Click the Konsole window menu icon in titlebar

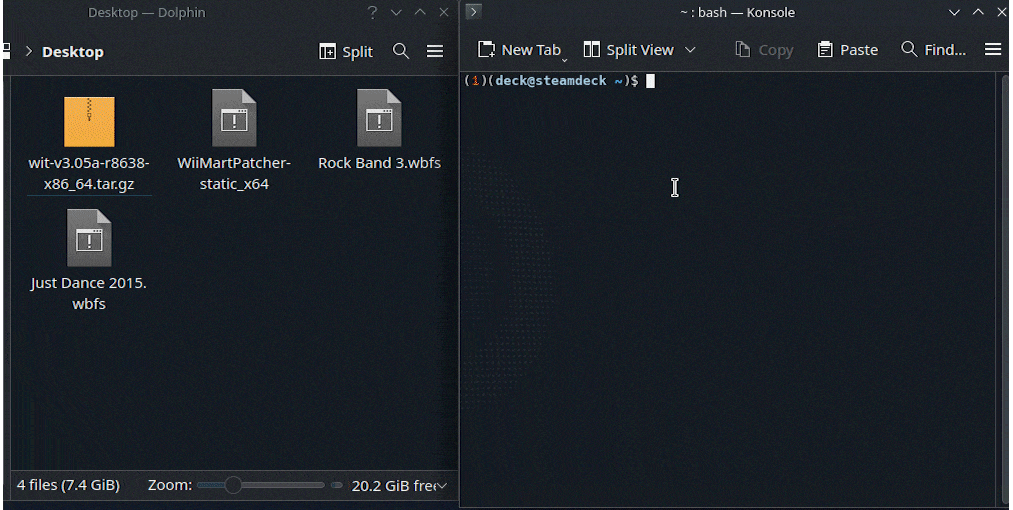coord(474,12)
